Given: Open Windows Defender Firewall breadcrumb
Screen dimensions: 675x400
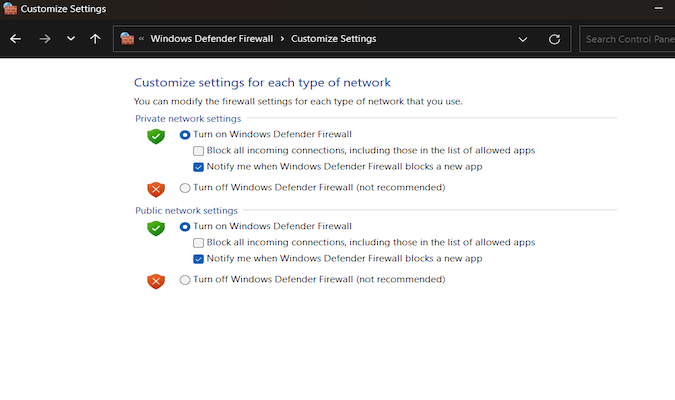Looking at the screenshot, I should click(212, 39).
